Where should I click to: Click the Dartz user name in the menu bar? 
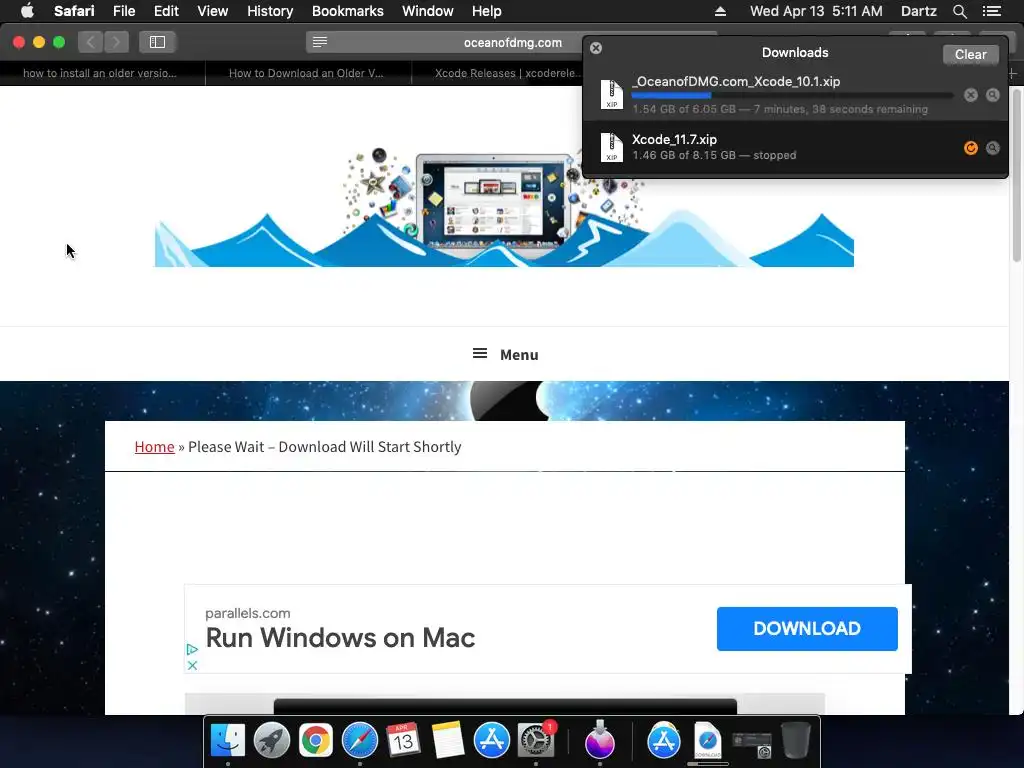tap(918, 11)
